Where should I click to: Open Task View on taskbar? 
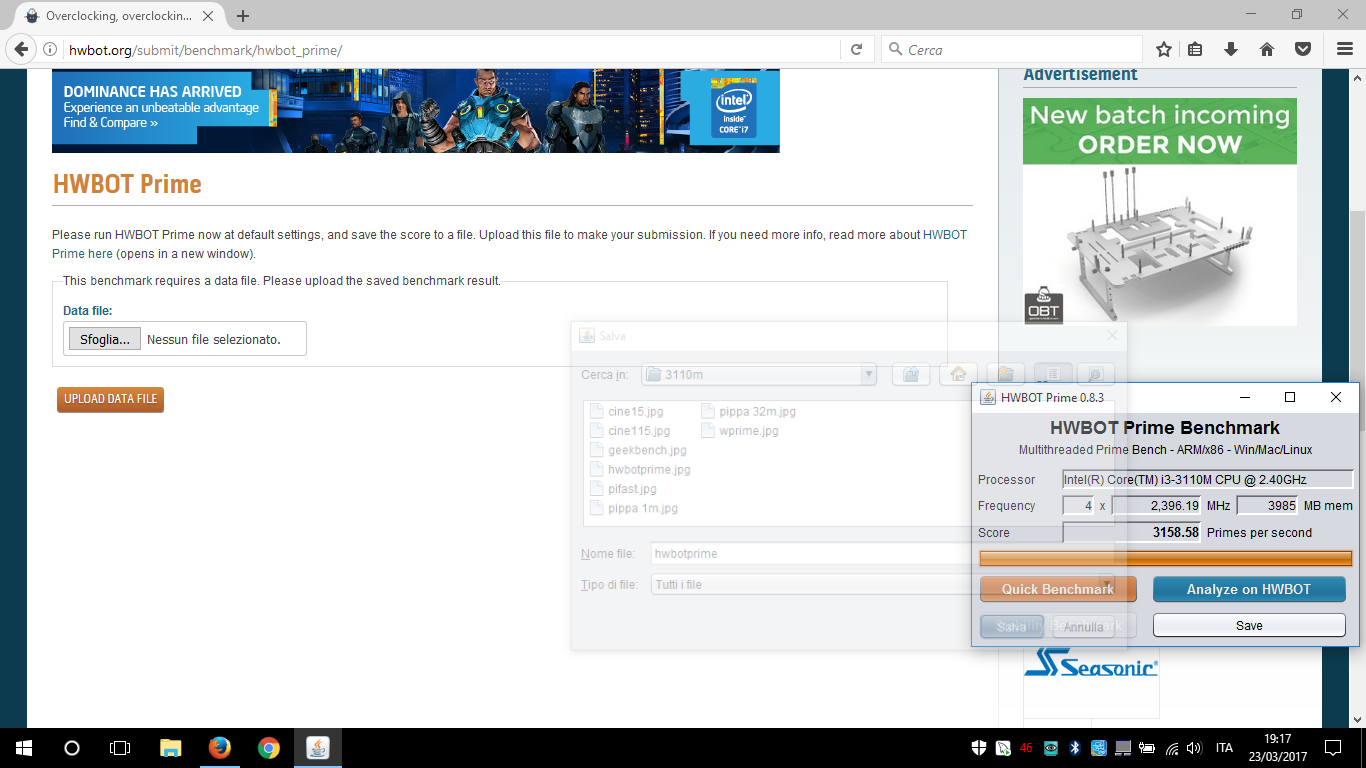(120, 747)
